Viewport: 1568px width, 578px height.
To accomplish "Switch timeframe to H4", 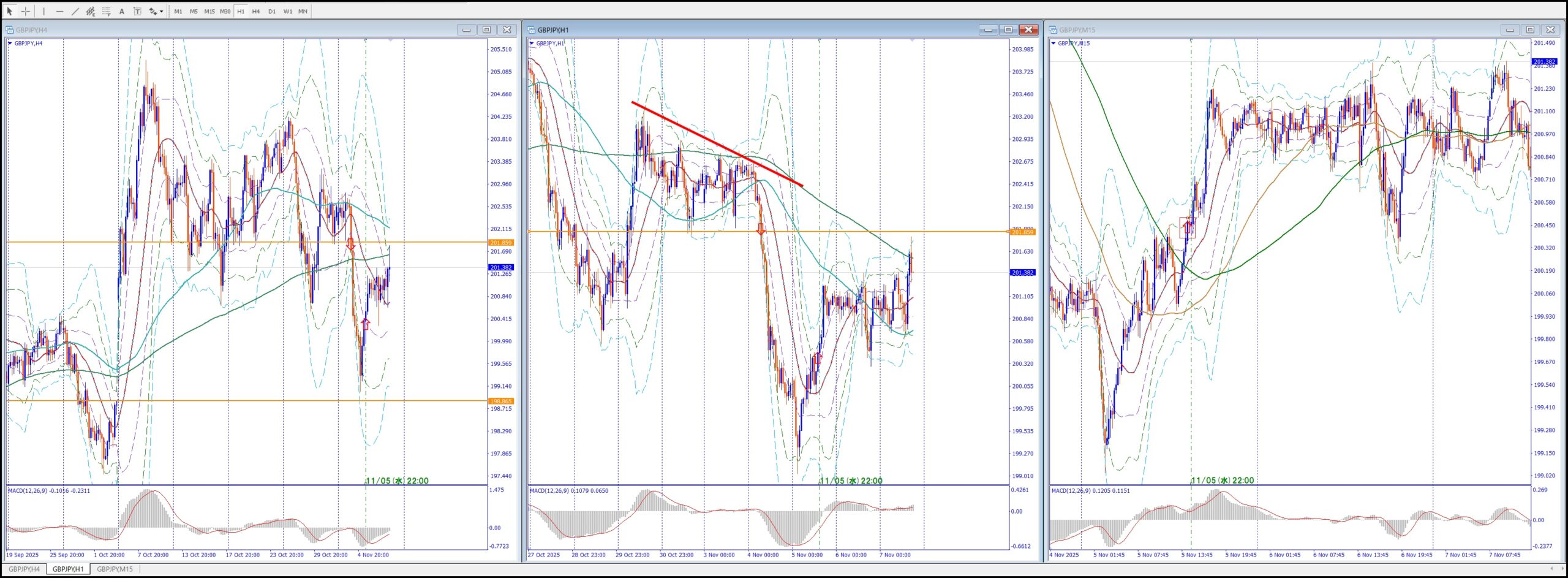I will [x=256, y=11].
